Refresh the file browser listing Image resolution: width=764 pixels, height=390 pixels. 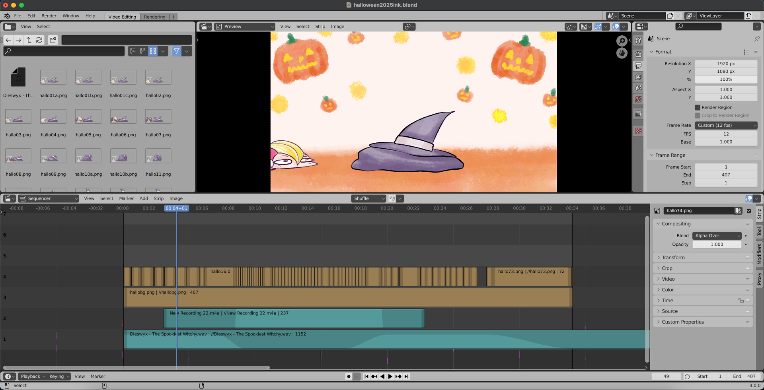coord(39,40)
